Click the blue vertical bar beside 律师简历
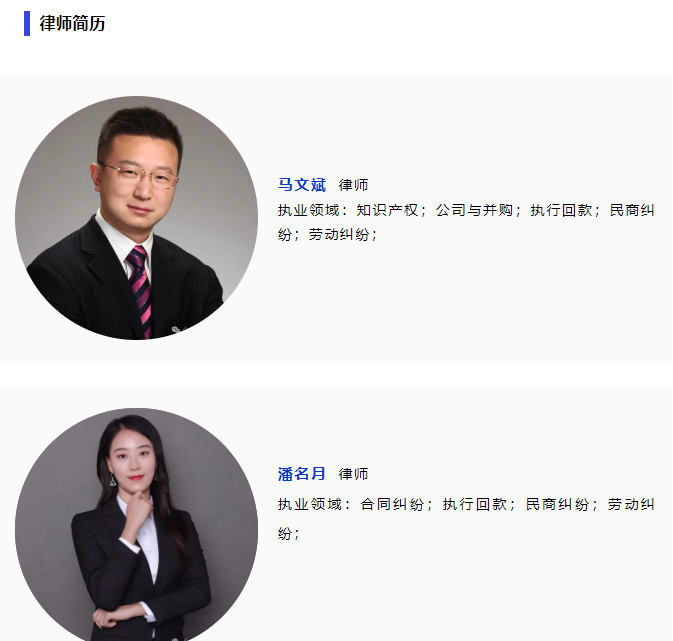Screen dimensions: 673x641 click(x=27, y=23)
